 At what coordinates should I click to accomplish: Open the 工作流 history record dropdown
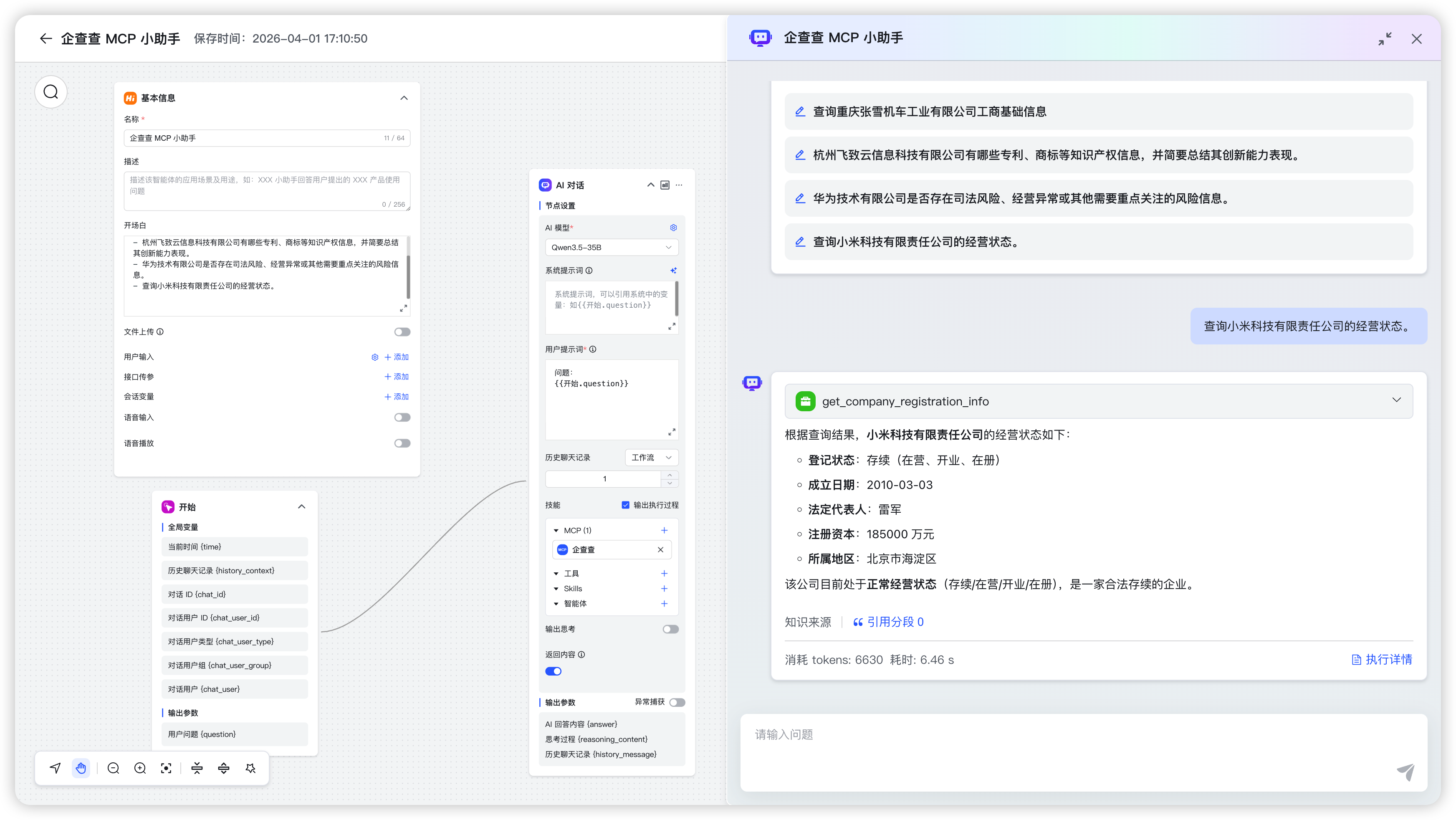[651, 458]
